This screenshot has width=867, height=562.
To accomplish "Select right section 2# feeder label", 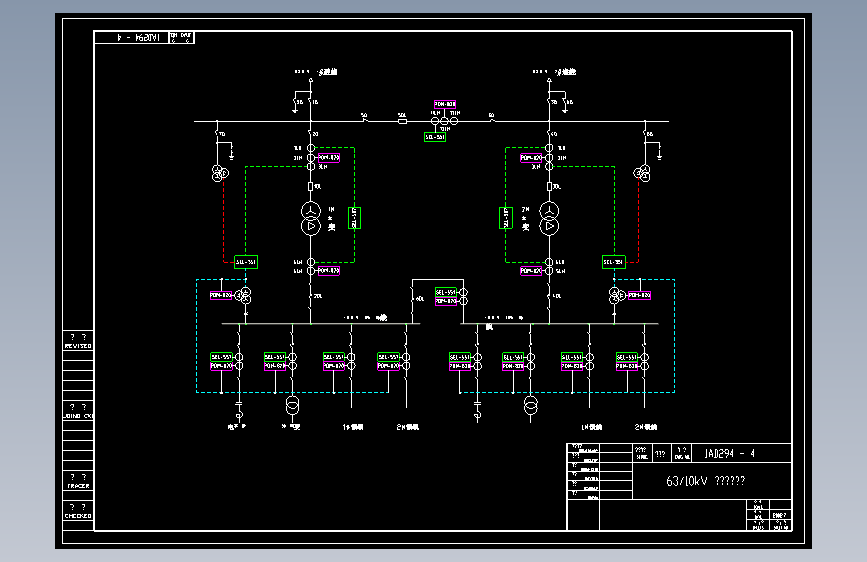I will coord(646,427).
